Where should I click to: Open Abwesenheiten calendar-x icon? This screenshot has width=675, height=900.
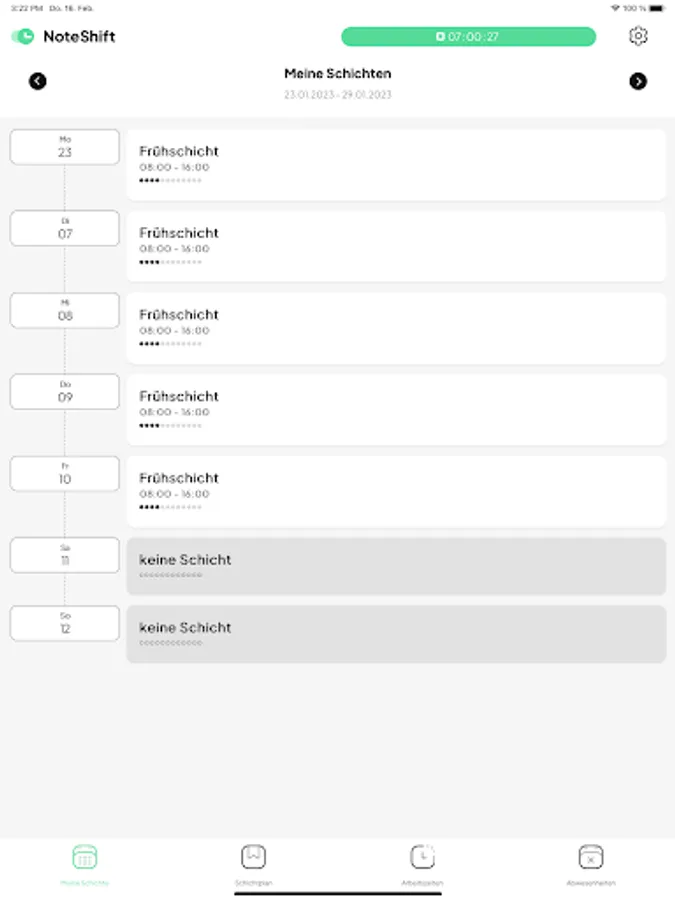point(591,857)
